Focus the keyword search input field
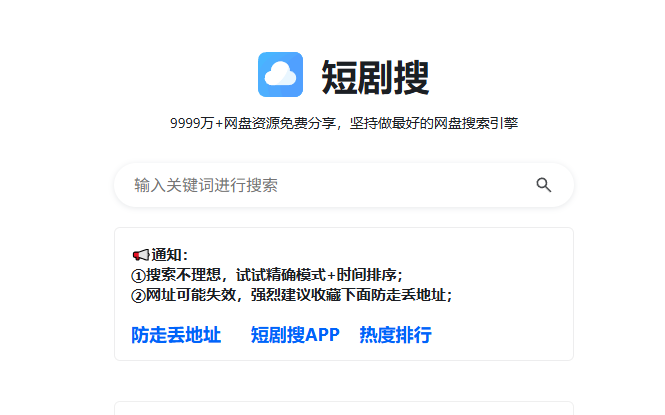The height and width of the screenshot is (415, 665). [x=330, y=185]
